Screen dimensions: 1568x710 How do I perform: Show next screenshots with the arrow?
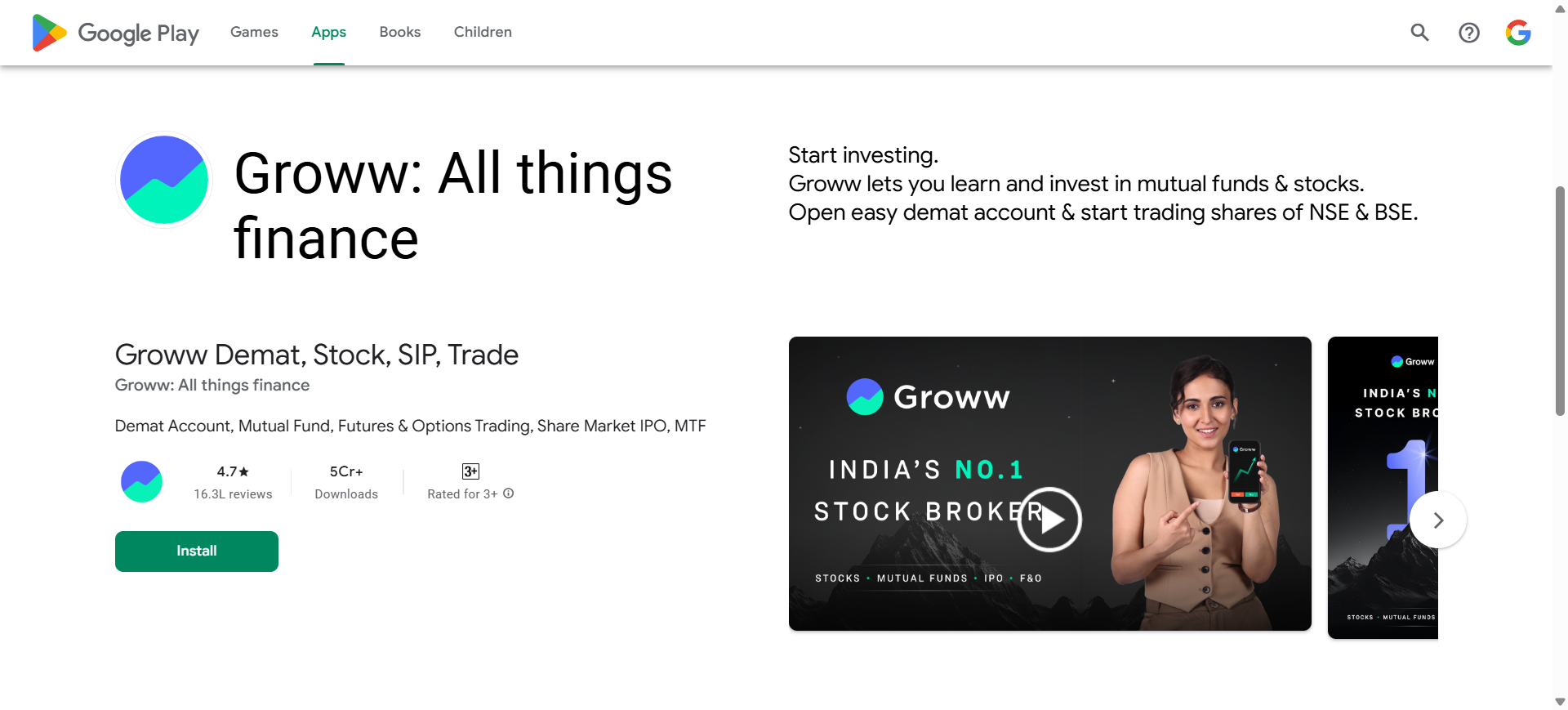(x=1438, y=520)
